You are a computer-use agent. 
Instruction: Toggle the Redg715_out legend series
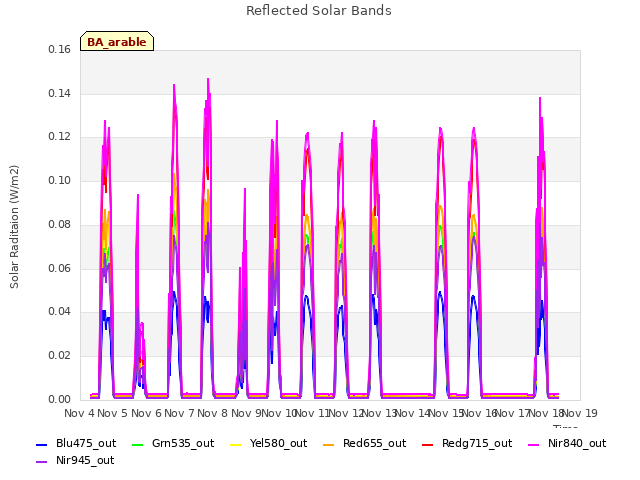click(x=467, y=444)
